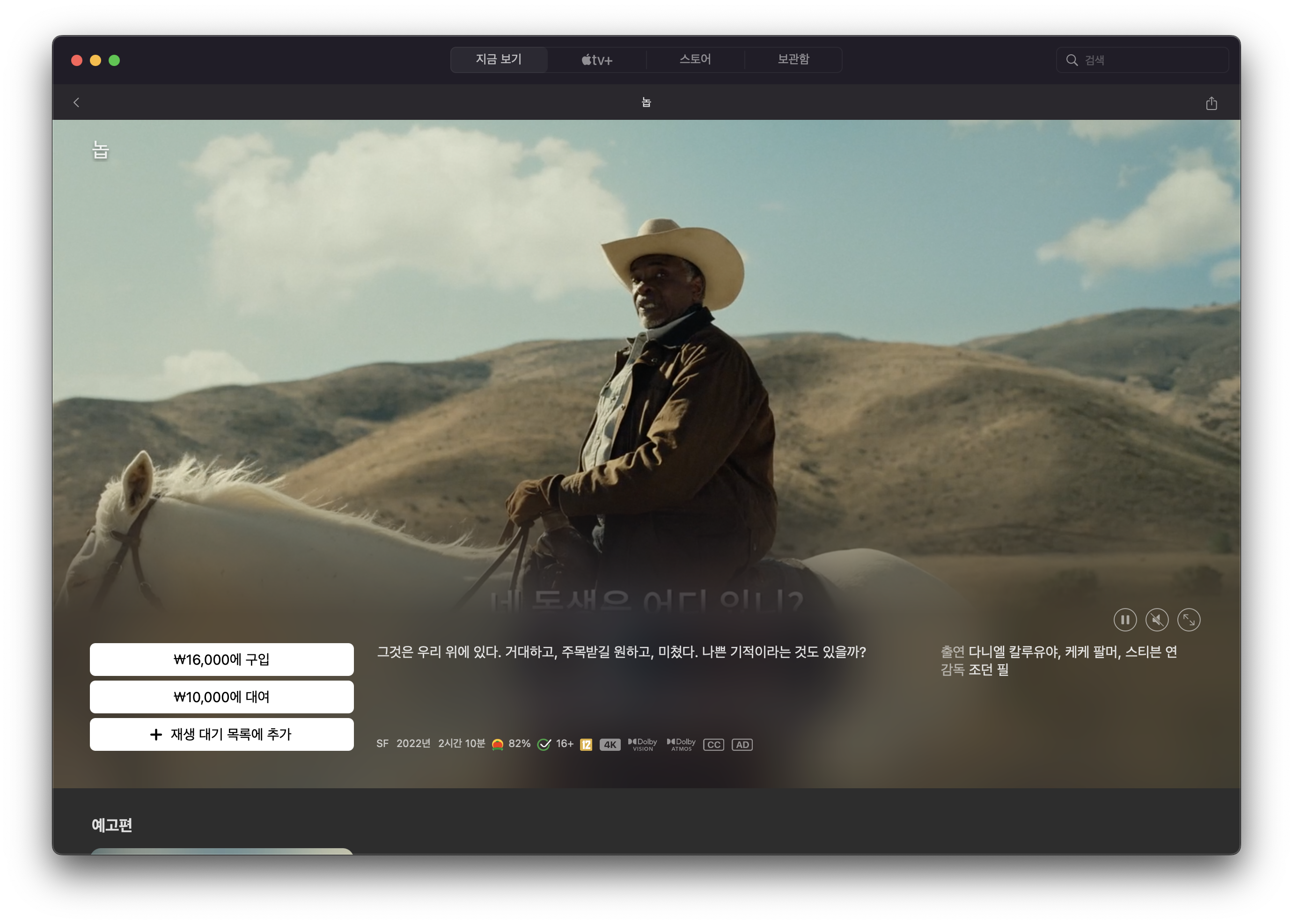Open the Apple tv+ tab
Viewport: 1293px width, 924px height.
596,60
